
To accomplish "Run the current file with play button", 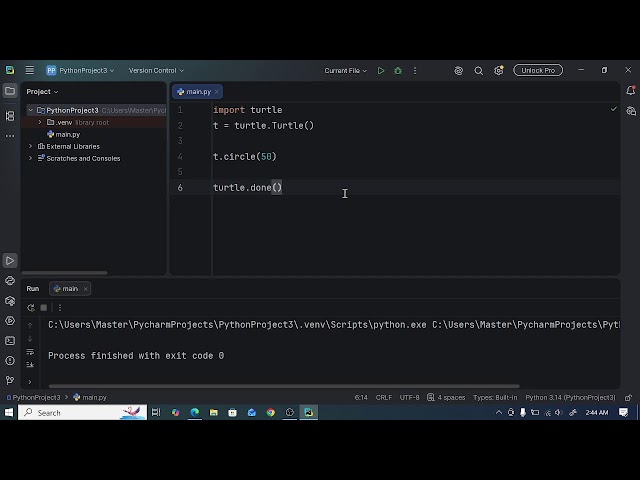I will (381, 71).
